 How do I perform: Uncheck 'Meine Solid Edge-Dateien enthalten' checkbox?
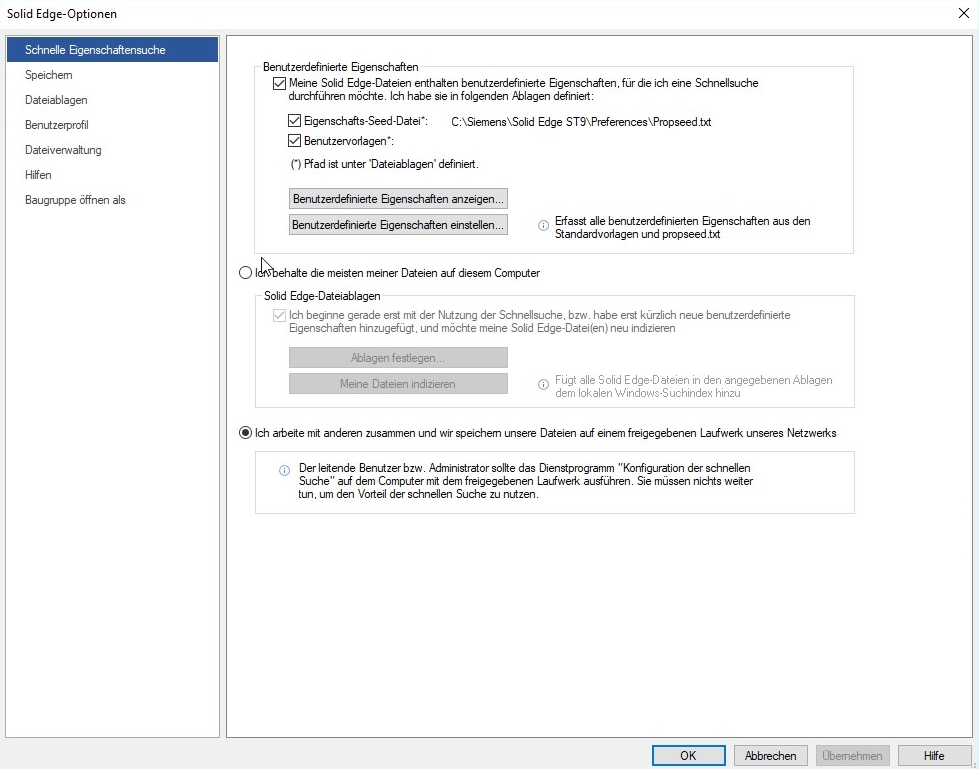[279, 83]
